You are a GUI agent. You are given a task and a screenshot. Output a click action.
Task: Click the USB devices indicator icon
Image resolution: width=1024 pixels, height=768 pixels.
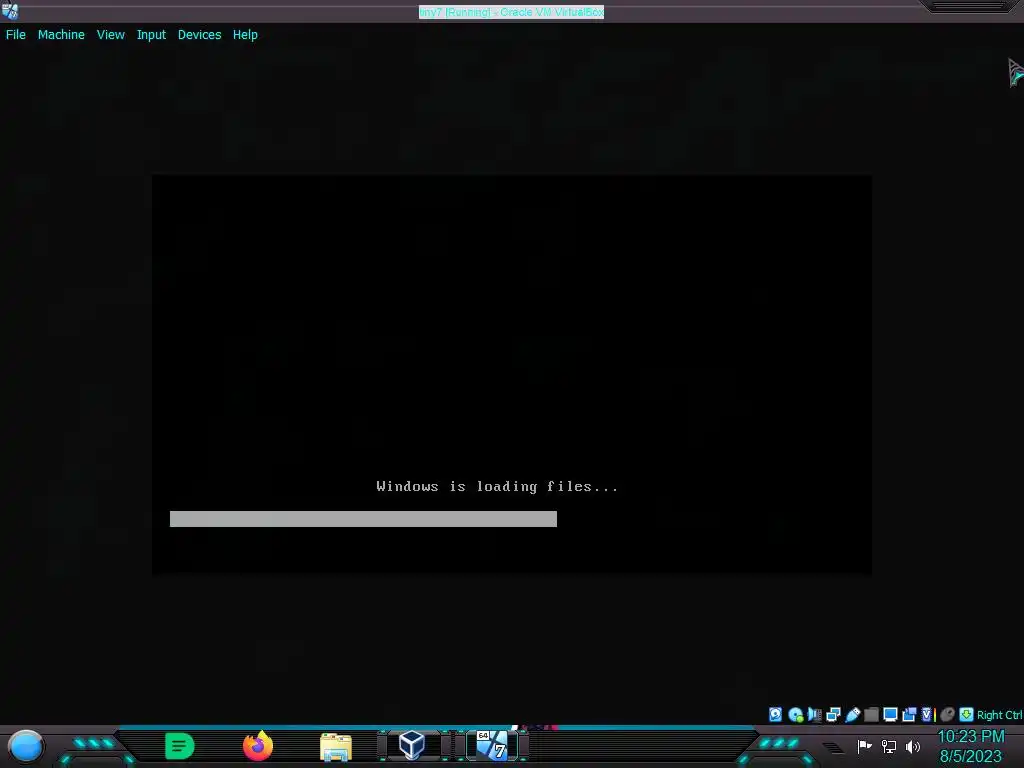tap(852, 714)
